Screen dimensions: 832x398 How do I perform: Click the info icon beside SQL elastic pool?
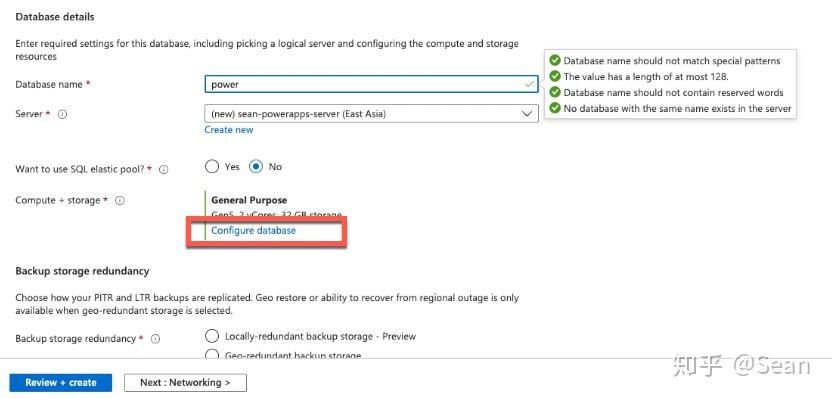pos(164,169)
